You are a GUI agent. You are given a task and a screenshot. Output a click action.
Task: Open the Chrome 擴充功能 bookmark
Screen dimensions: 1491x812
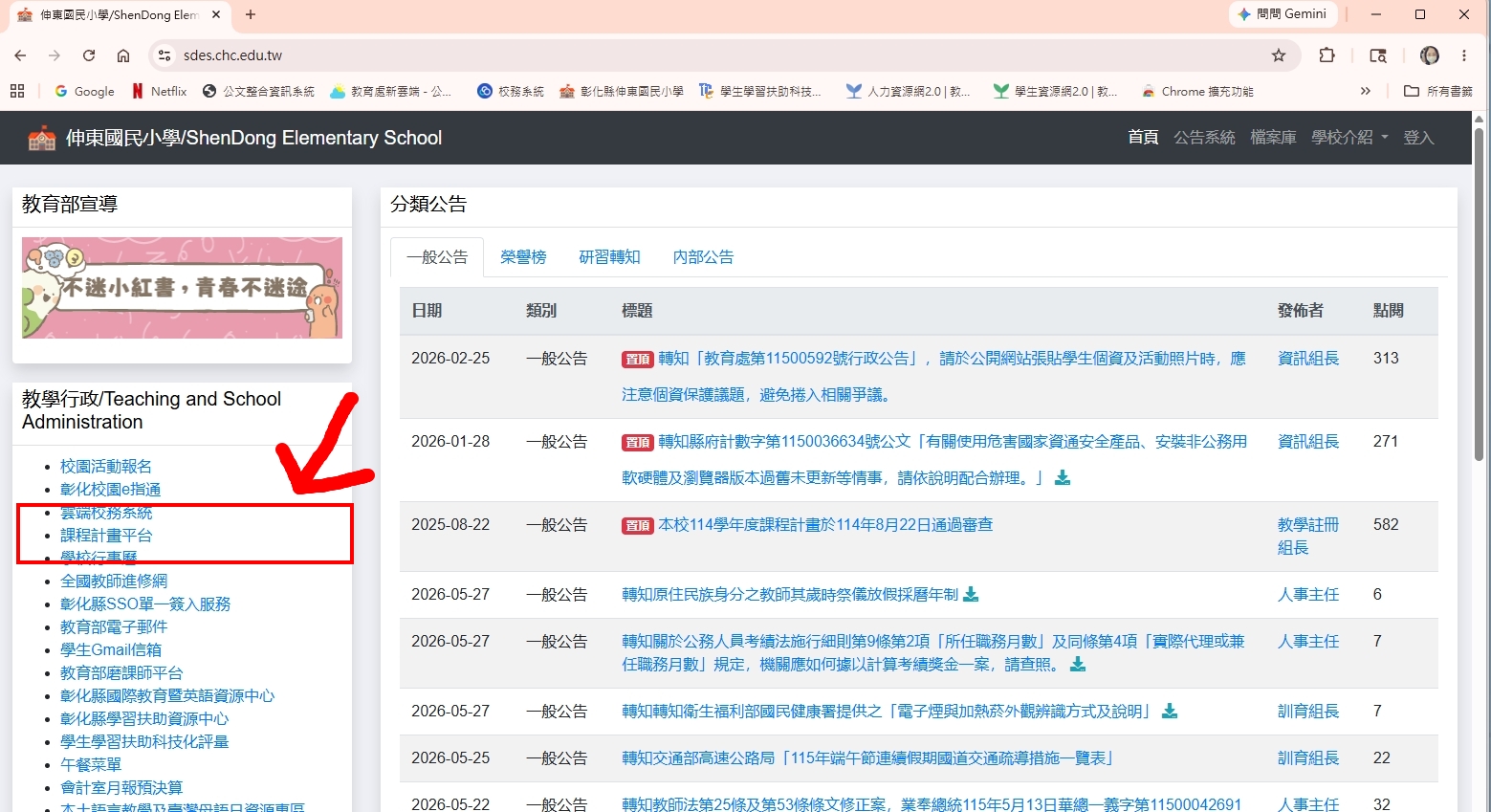coord(1197,91)
